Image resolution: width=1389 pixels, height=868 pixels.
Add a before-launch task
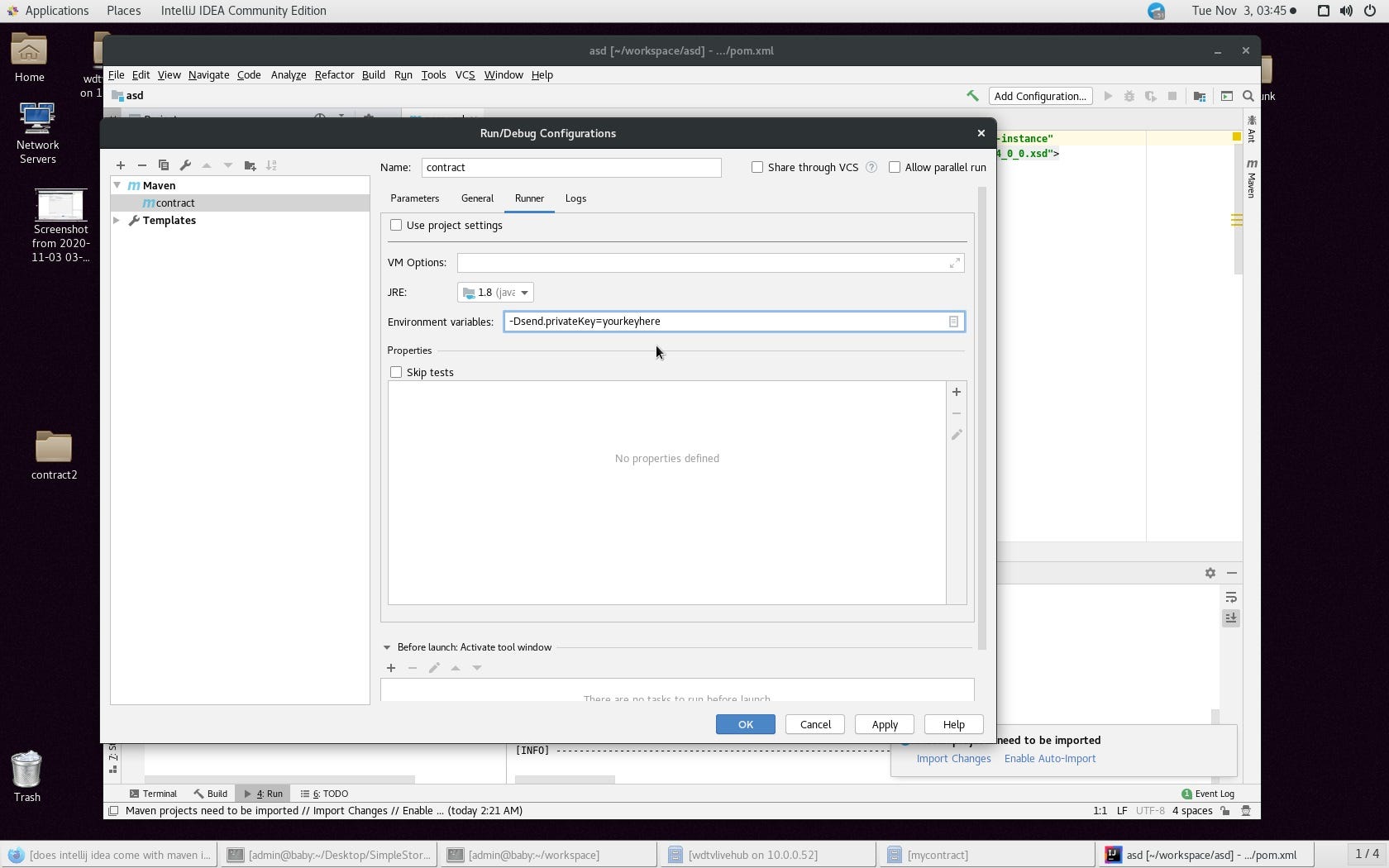391,668
